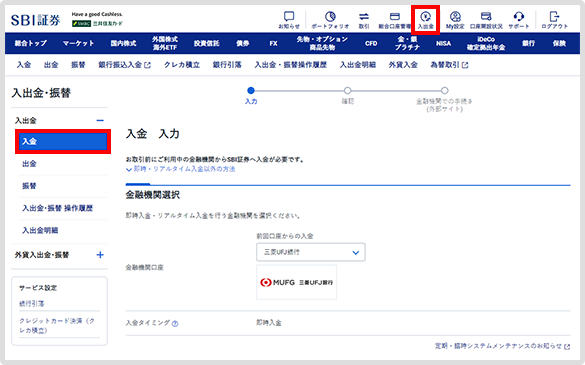The width and height of the screenshot is (585, 365).
Task: Open the NISA menu item
Action: click(444, 43)
